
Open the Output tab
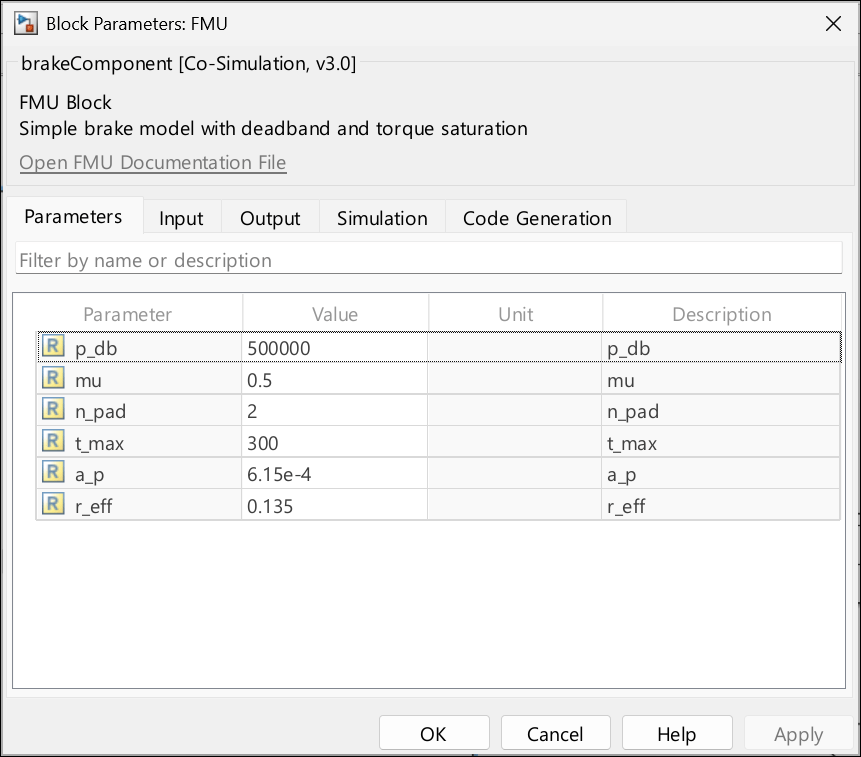(270, 218)
